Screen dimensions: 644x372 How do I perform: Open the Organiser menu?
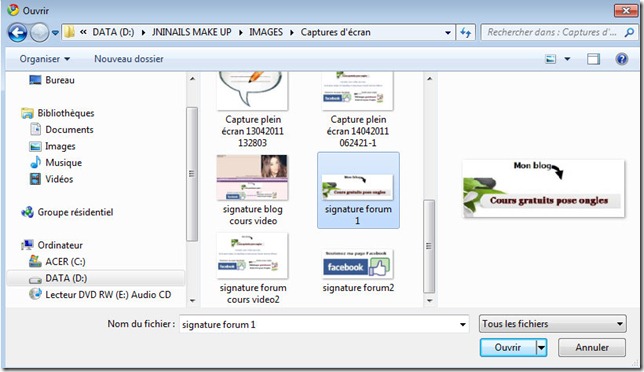(44, 59)
